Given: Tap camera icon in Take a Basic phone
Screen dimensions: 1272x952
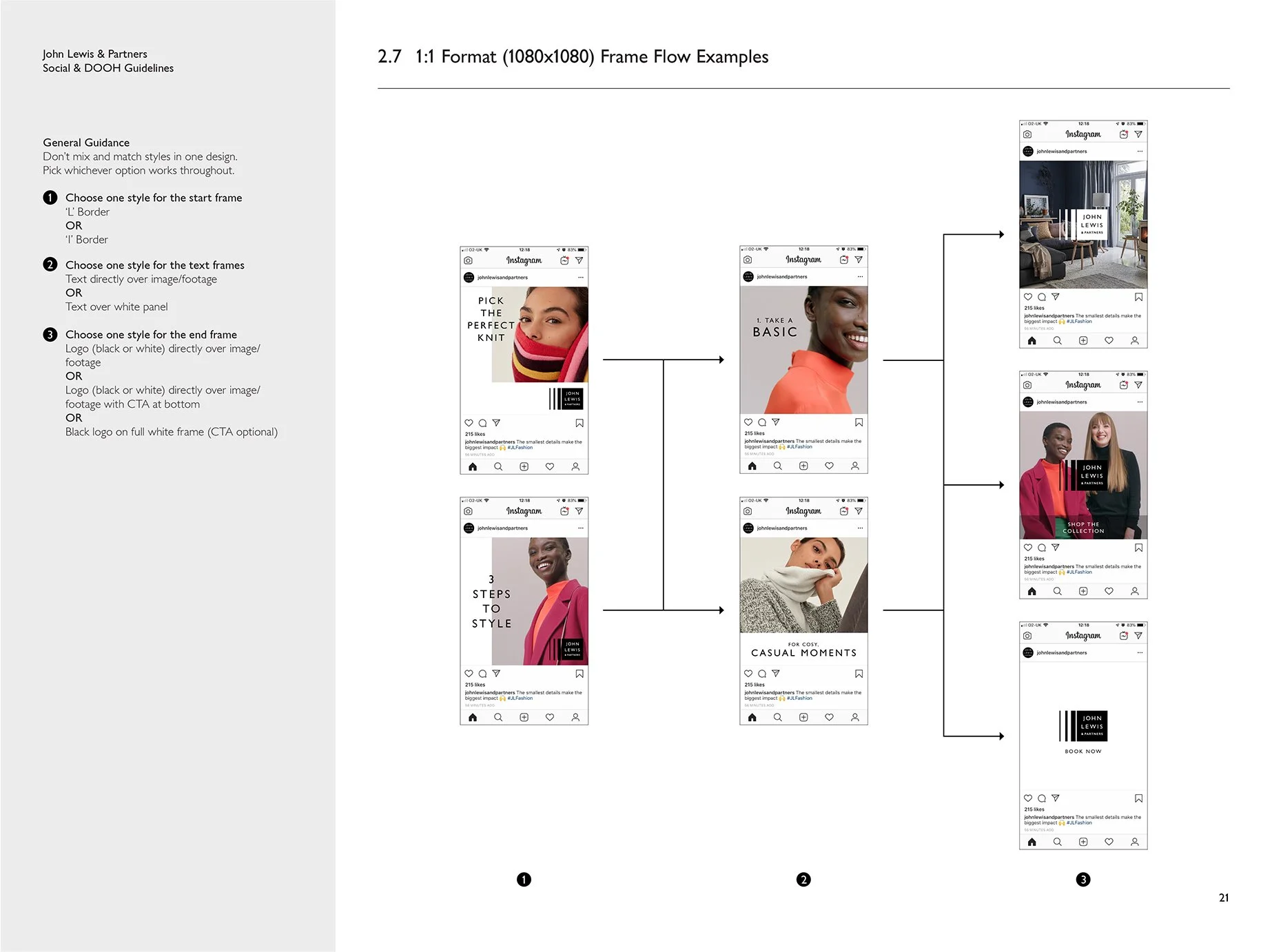Looking at the screenshot, I should (x=748, y=260).
